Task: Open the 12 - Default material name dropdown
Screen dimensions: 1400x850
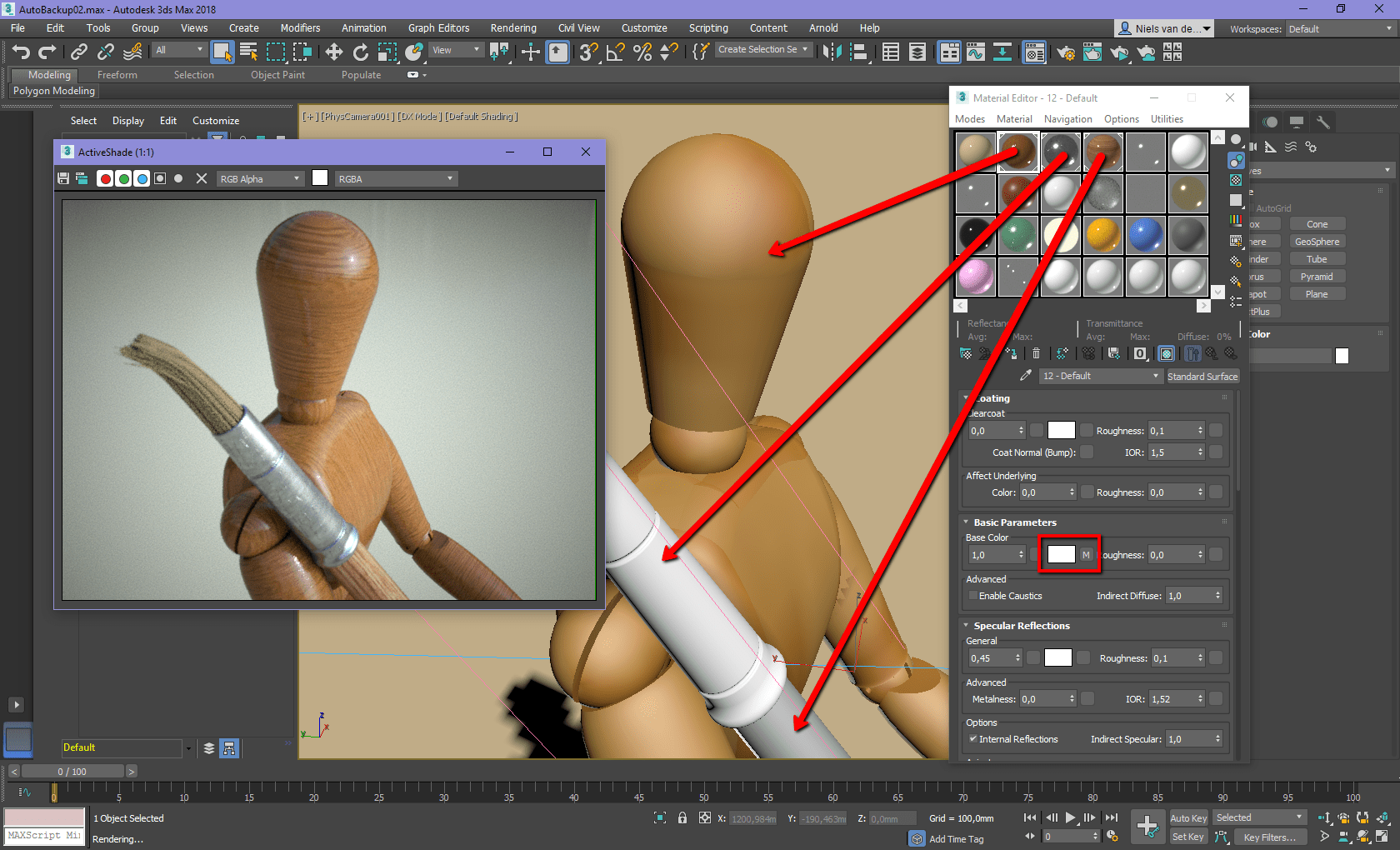Action: (x=1100, y=376)
